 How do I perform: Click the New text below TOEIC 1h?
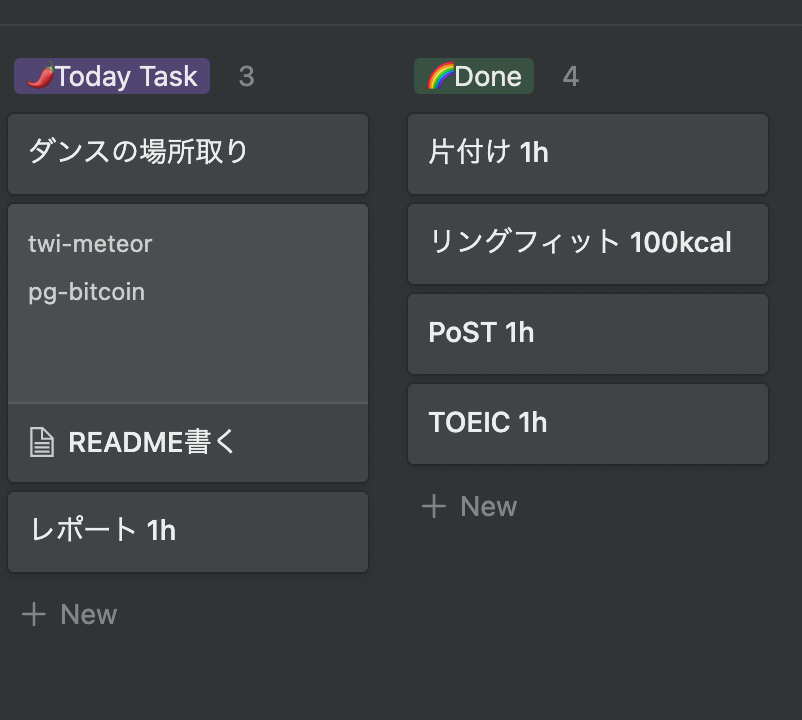point(489,506)
